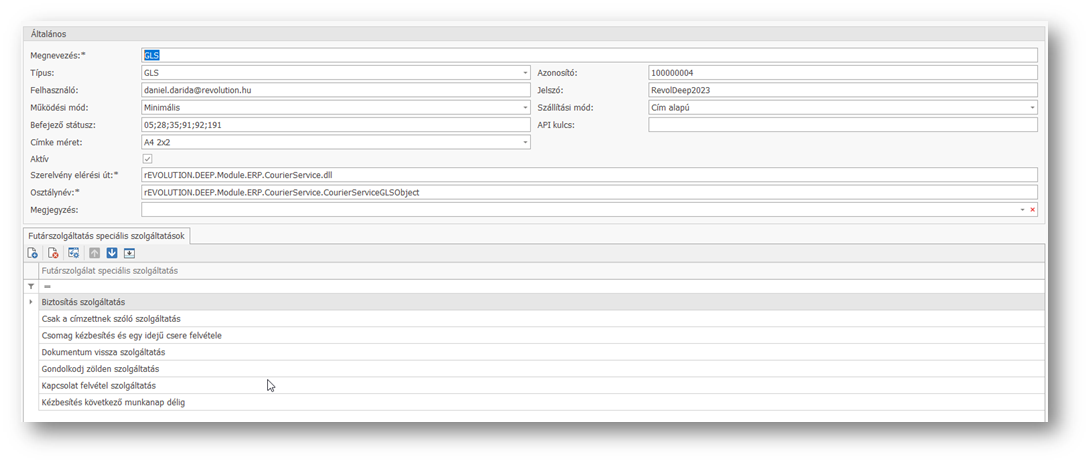Image resolution: width=1090 pixels, height=464 pixels.
Task: Expand the Címke méret dropdown
Action: (x=525, y=143)
